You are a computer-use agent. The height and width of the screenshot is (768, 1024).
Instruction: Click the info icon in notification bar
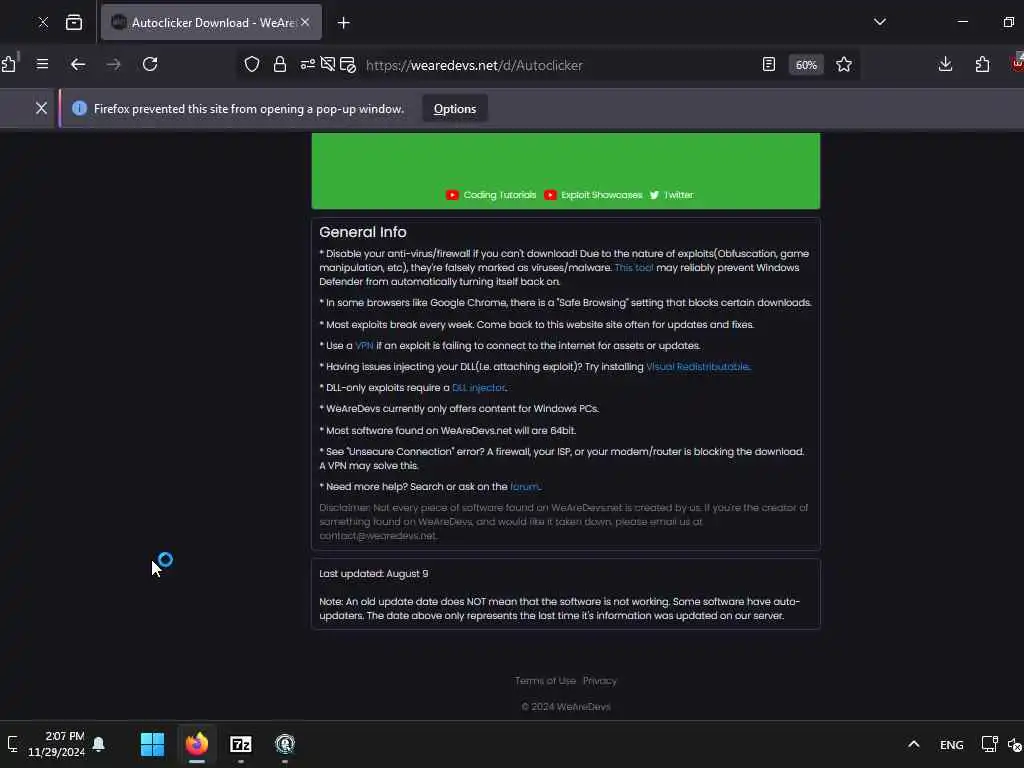click(x=79, y=108)
